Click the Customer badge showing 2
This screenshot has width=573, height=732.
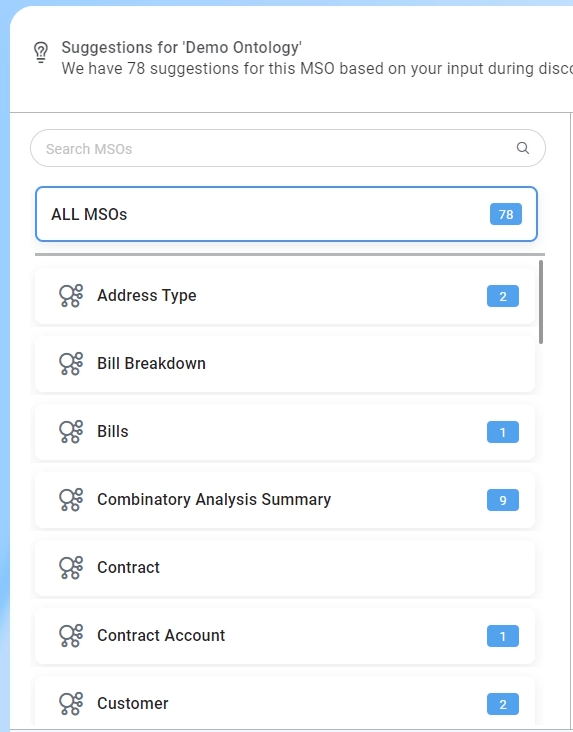pos(503,704)
